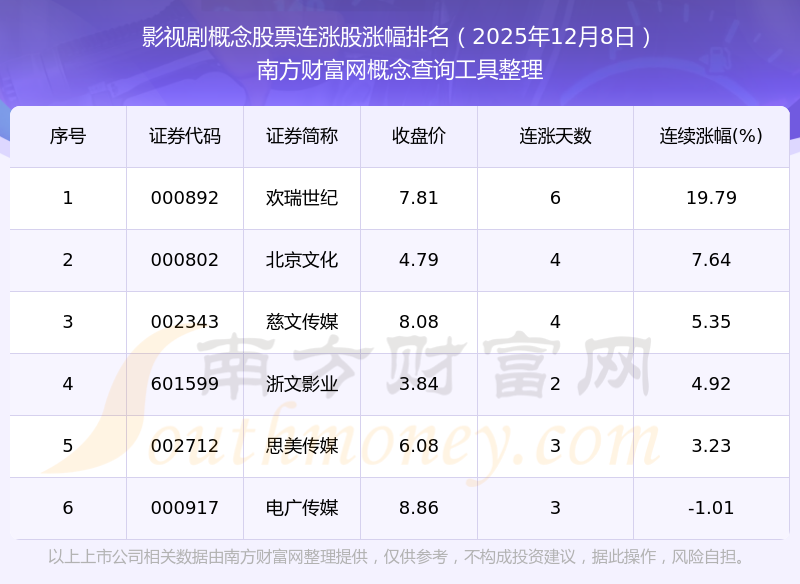The image size is (800, 584).
Task: Select stock name 北京文化
Action: click(x=302, y=260)
